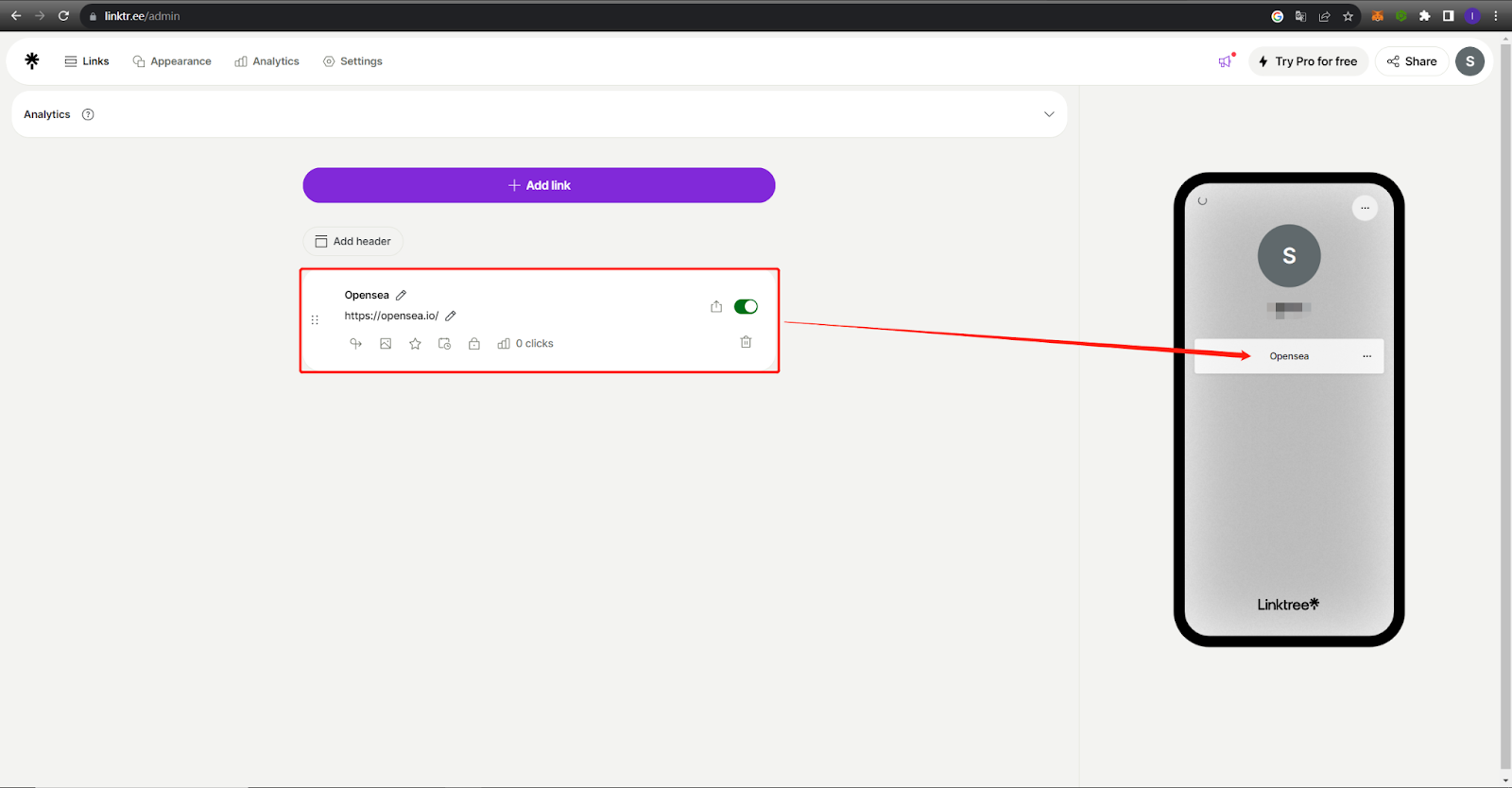The width and height of the screenshot is (1512, 788).
Task: Click the browser share page icon
Action: (1325, 16)
